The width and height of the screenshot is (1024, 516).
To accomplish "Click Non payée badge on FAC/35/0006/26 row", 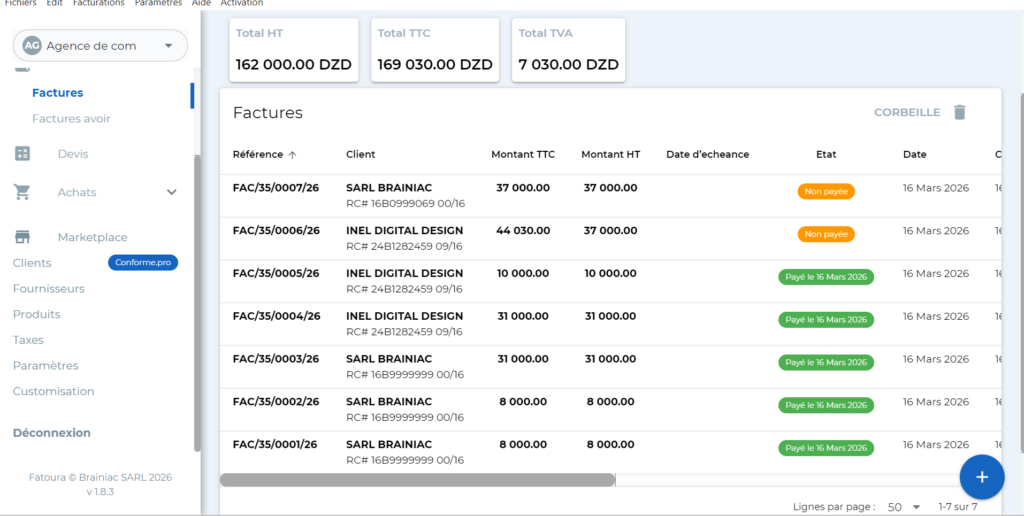I will [826, 234].
